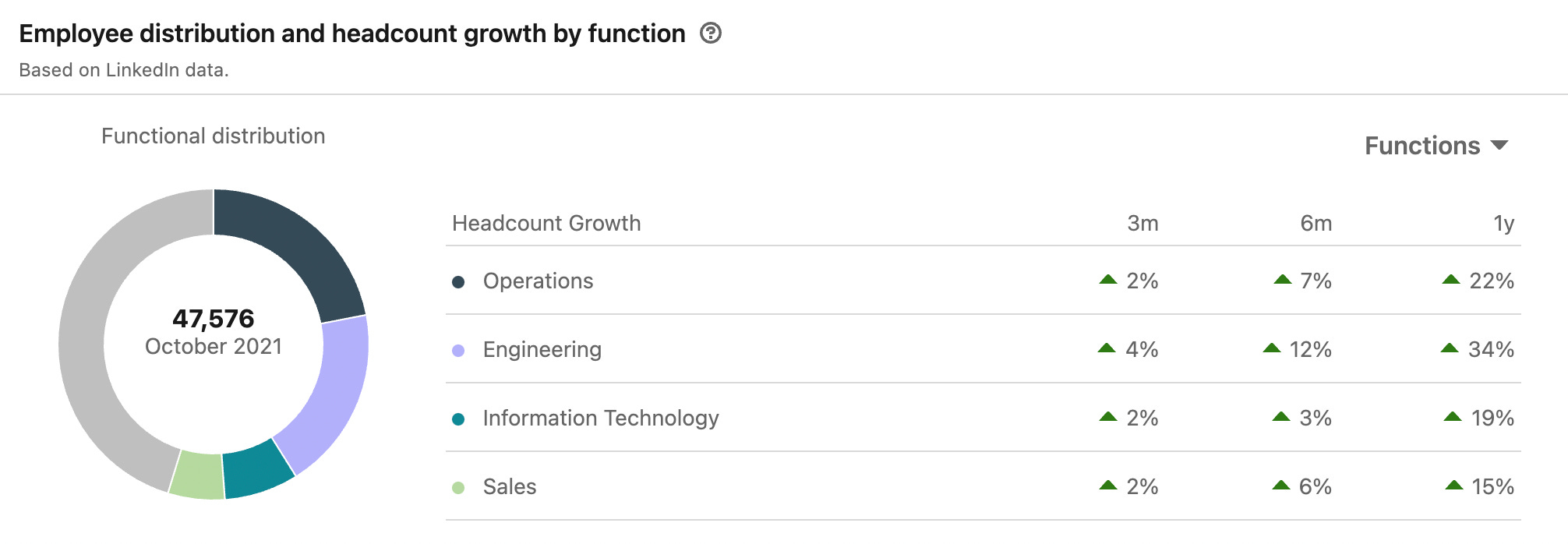The height and width of the screenshot is (544, 1568).
Task: Select the Operations row label
Action: tap(538, 281)
